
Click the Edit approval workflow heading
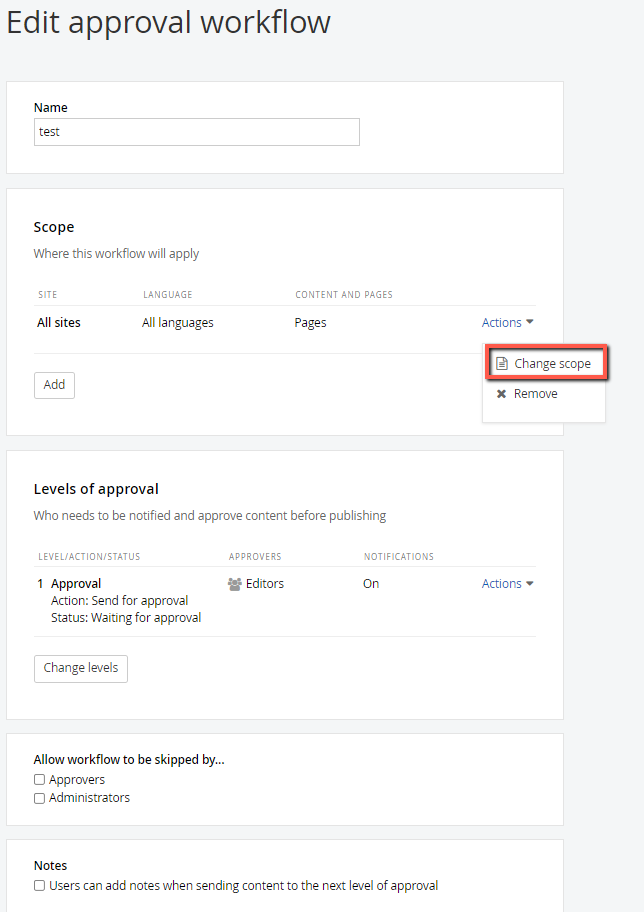[169, 23]
